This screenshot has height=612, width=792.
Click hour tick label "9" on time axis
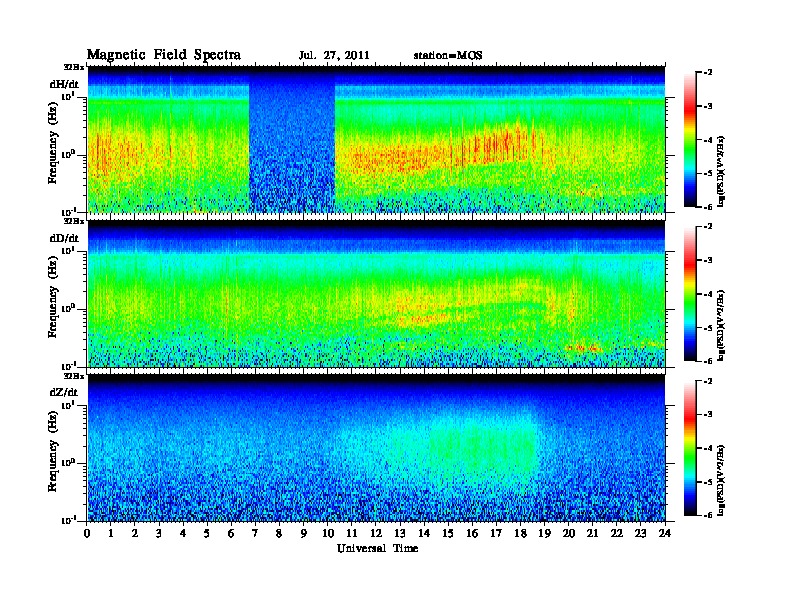[x=304, y=533]
